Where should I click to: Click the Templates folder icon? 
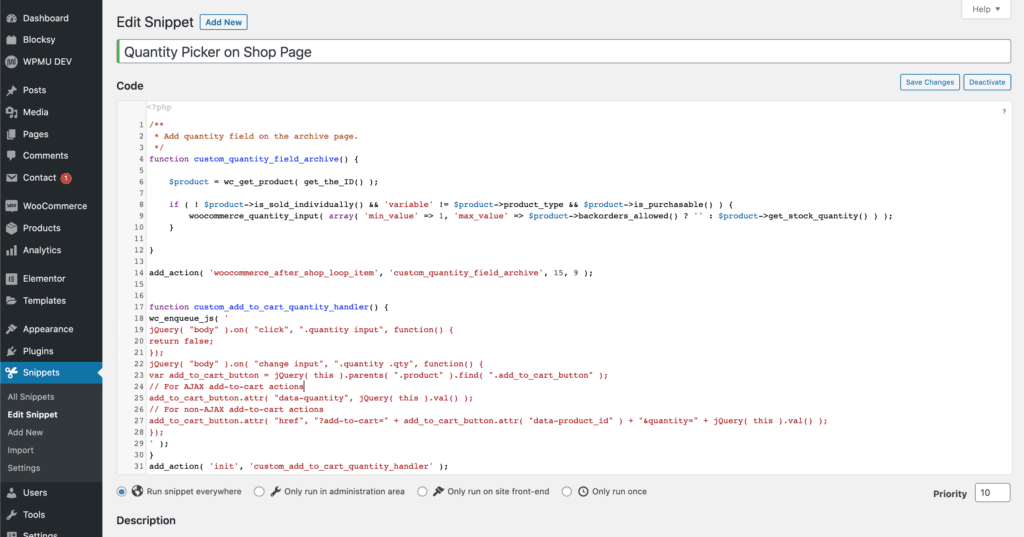(11, 301)
